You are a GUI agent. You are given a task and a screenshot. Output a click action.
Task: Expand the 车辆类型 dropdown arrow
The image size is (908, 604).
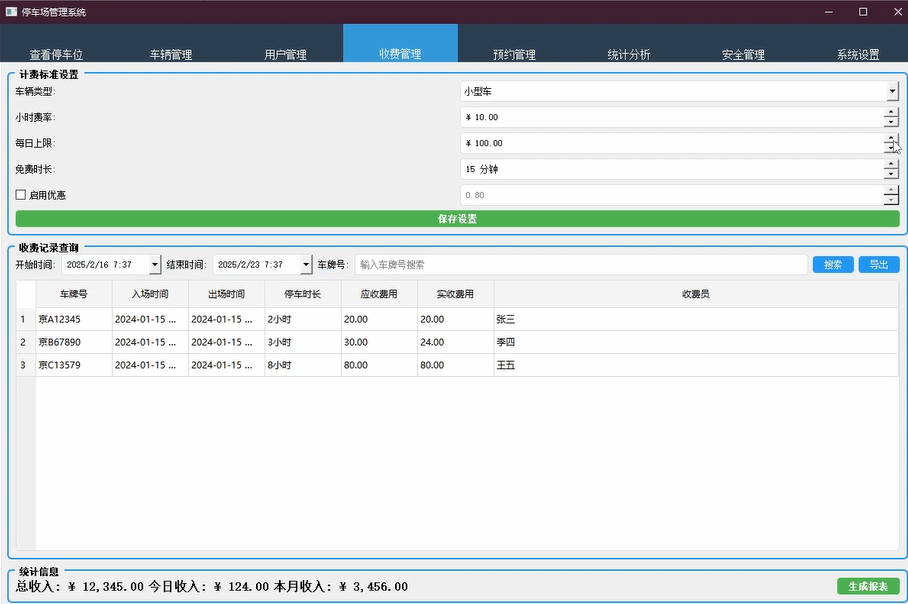tap(892, 91)
